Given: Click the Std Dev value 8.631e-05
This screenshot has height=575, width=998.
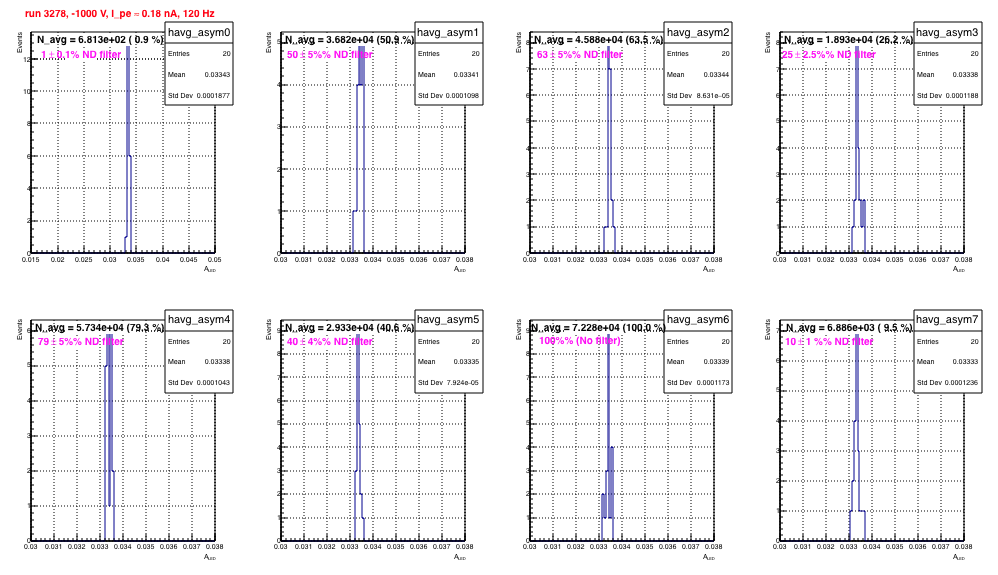Looking at the screenshot, I should pos(713,96).
